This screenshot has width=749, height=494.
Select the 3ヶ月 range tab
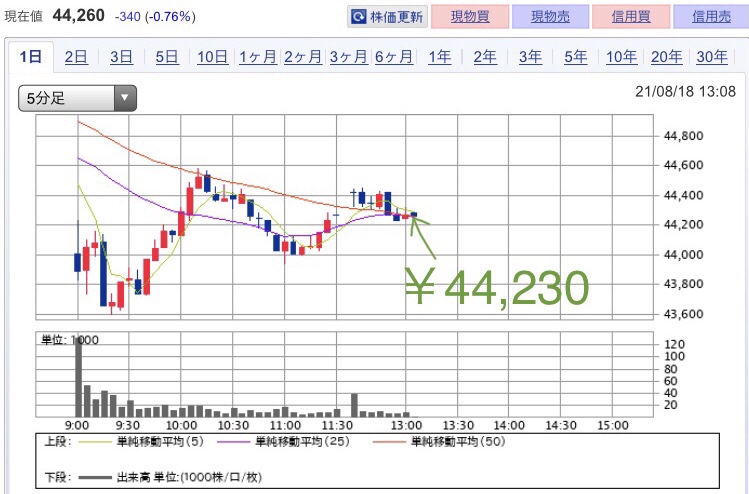tap(348, 57)
